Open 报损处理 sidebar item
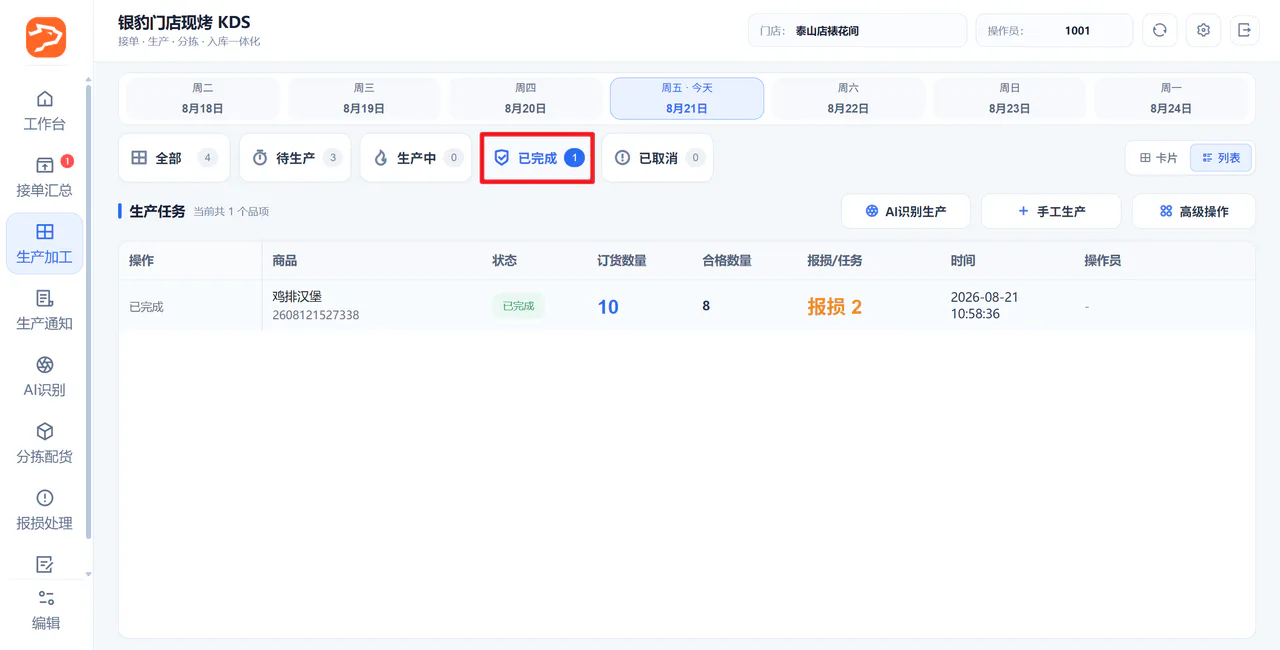 click(x=45, y=510)
